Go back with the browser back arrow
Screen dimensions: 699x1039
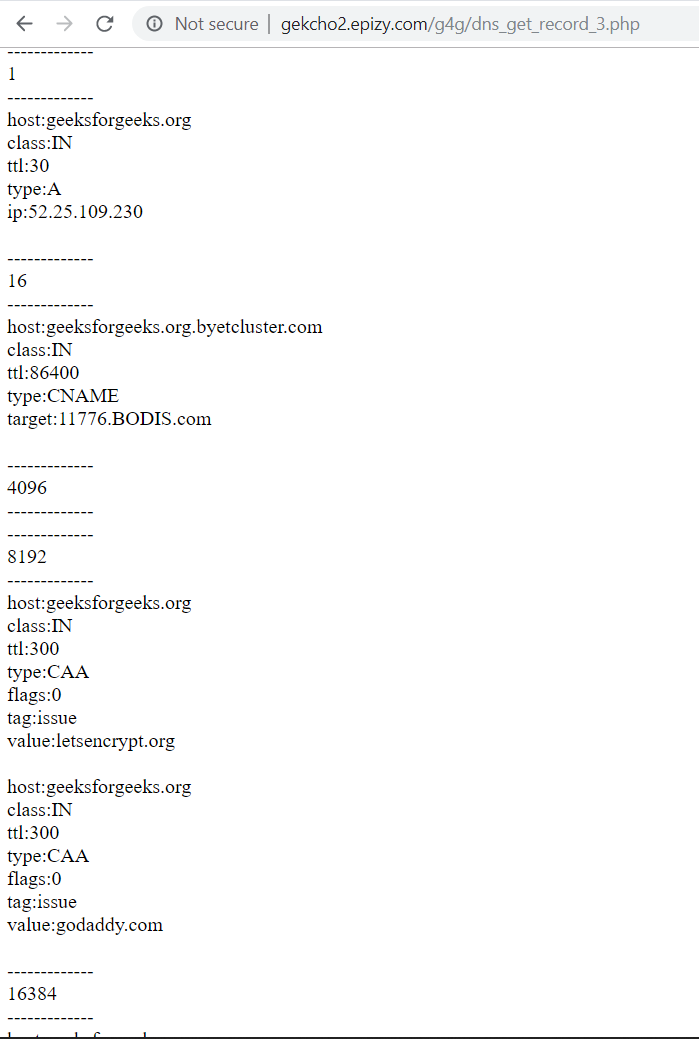[25, 24]
